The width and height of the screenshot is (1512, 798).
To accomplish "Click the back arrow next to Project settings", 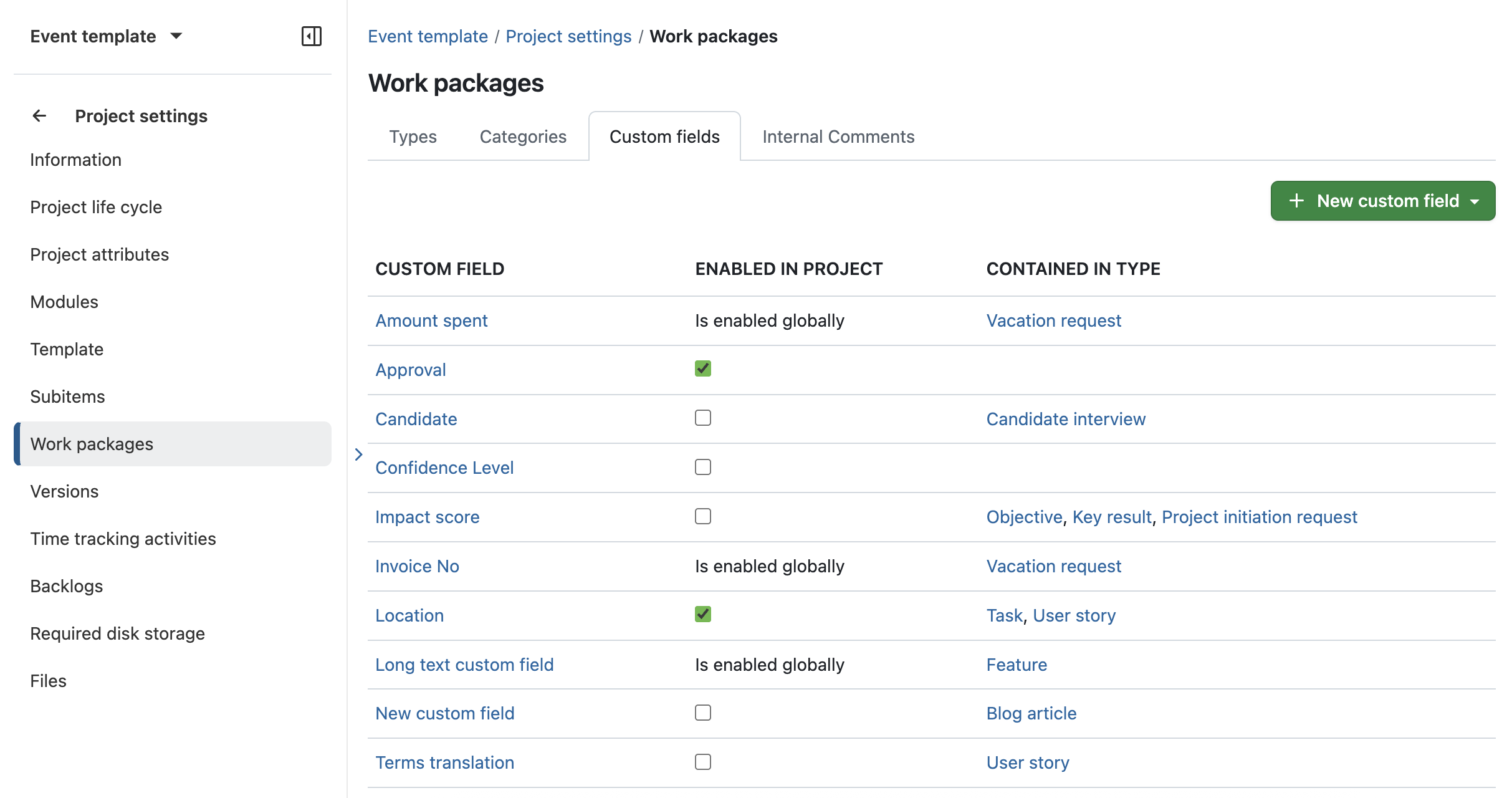I will pyautogui.click(x=39, y=115).
